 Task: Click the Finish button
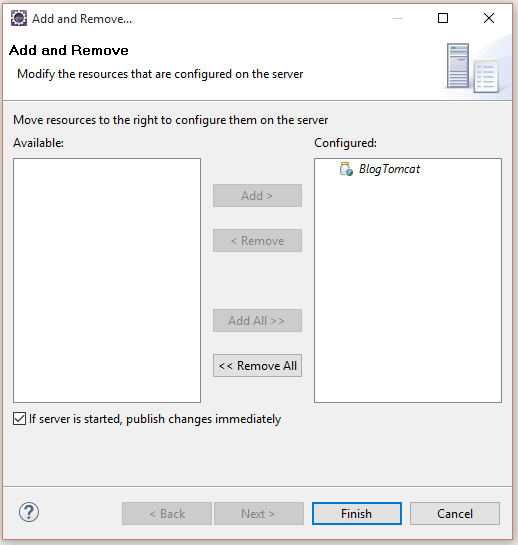pos(357,513)
